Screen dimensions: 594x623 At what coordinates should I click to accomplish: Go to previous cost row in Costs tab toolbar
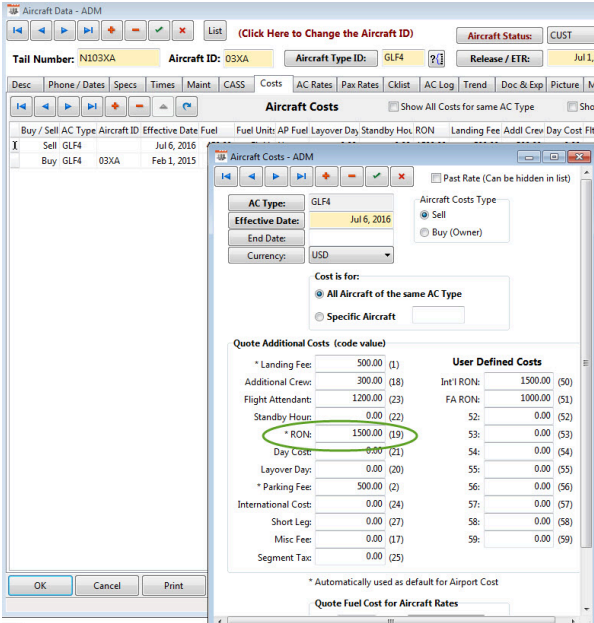pos(45,106)
